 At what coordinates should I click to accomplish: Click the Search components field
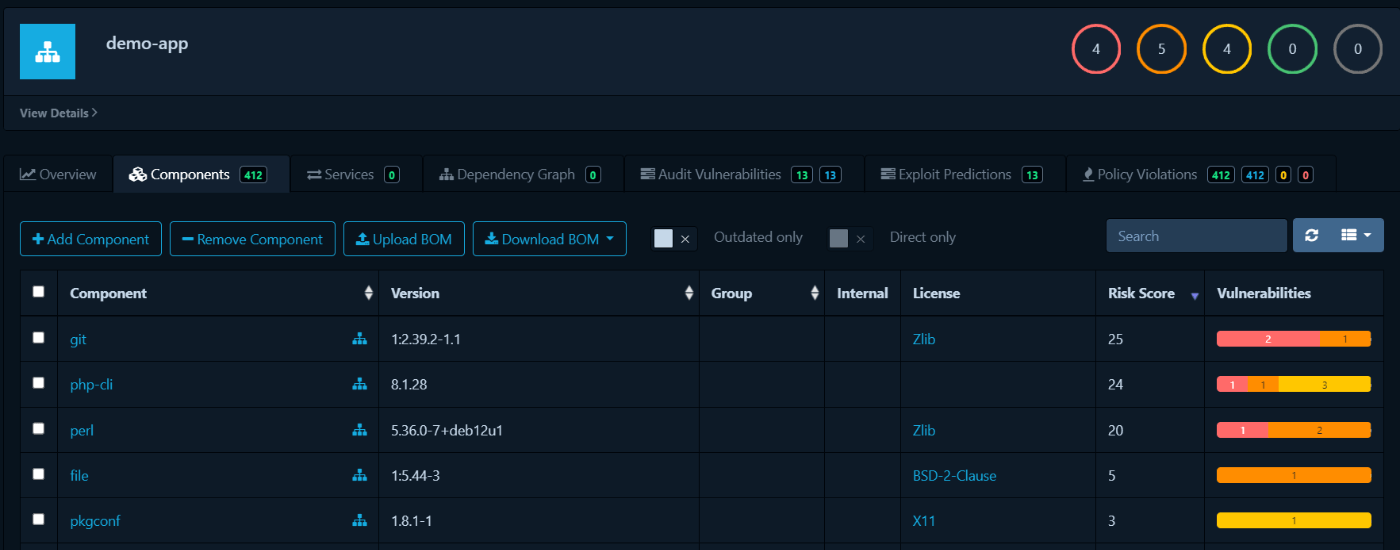pyautogui.click(x=1196, y=236)
